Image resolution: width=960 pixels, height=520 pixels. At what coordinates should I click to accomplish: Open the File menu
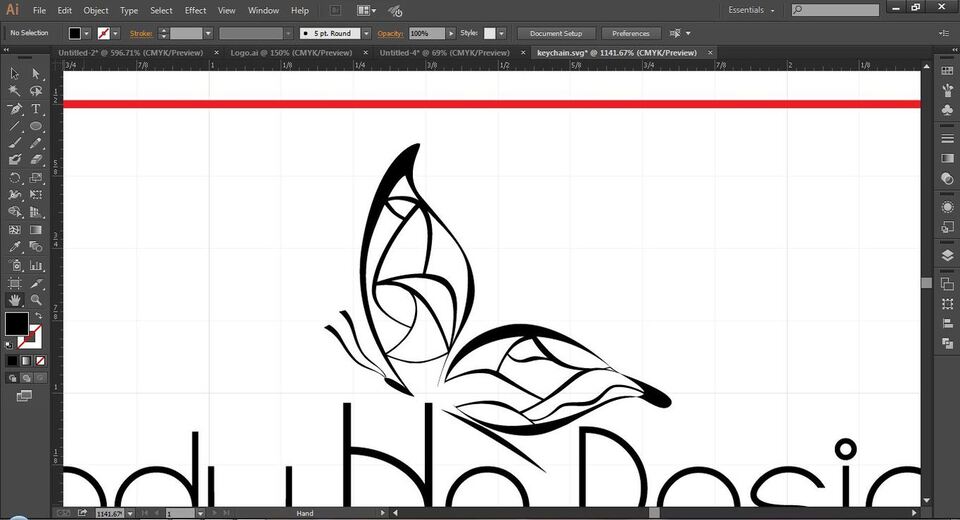tap(39, 10)
